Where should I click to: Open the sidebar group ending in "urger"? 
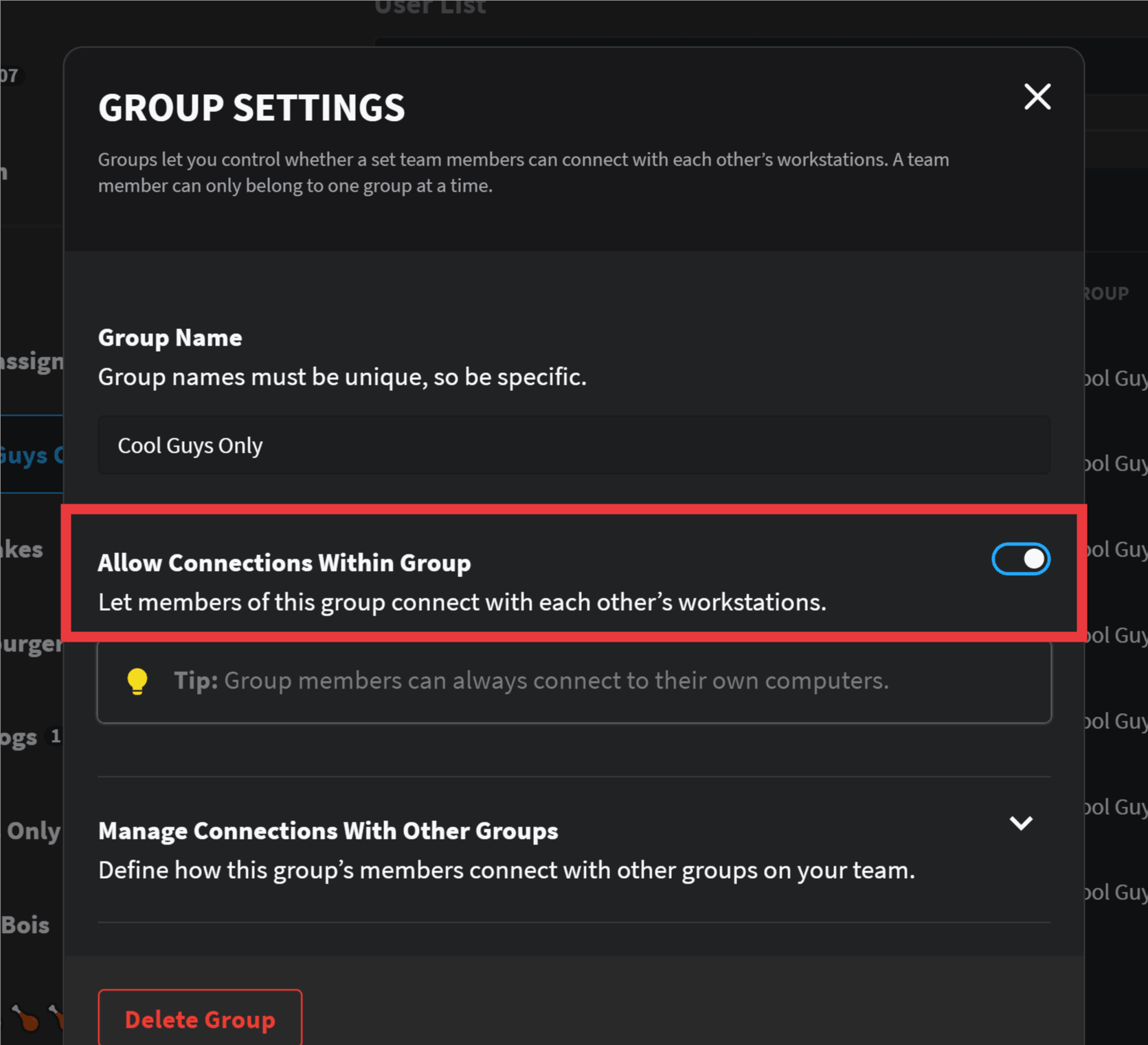point(31,644)
